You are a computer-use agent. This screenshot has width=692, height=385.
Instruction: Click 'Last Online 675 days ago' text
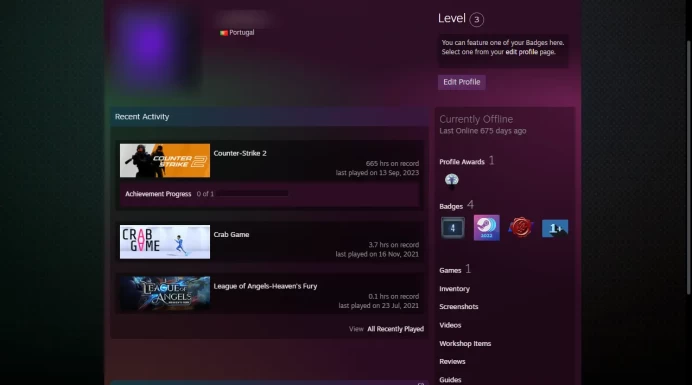482,131
